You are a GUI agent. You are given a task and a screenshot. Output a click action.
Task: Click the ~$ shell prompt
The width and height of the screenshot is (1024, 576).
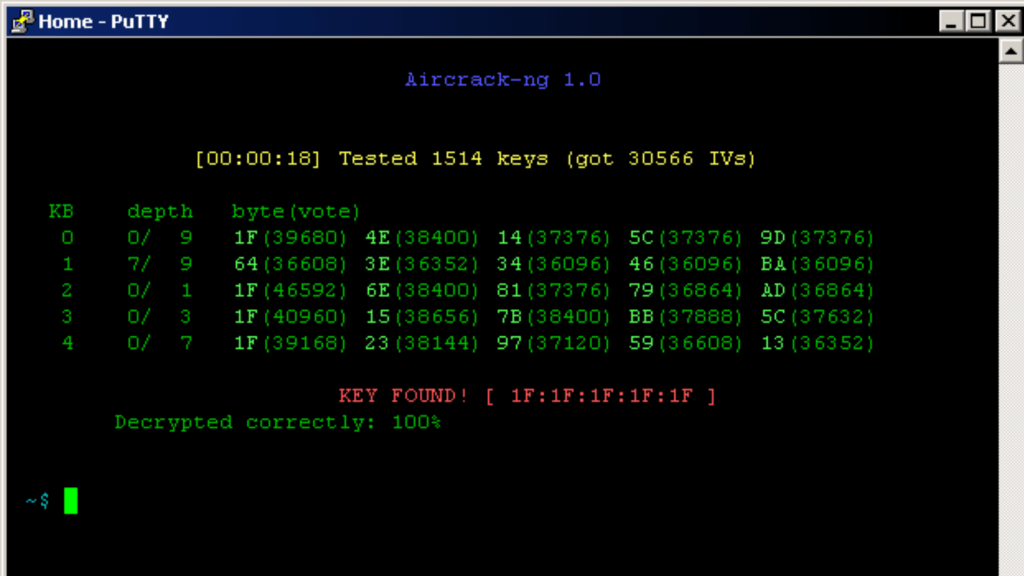click(37, 501)
